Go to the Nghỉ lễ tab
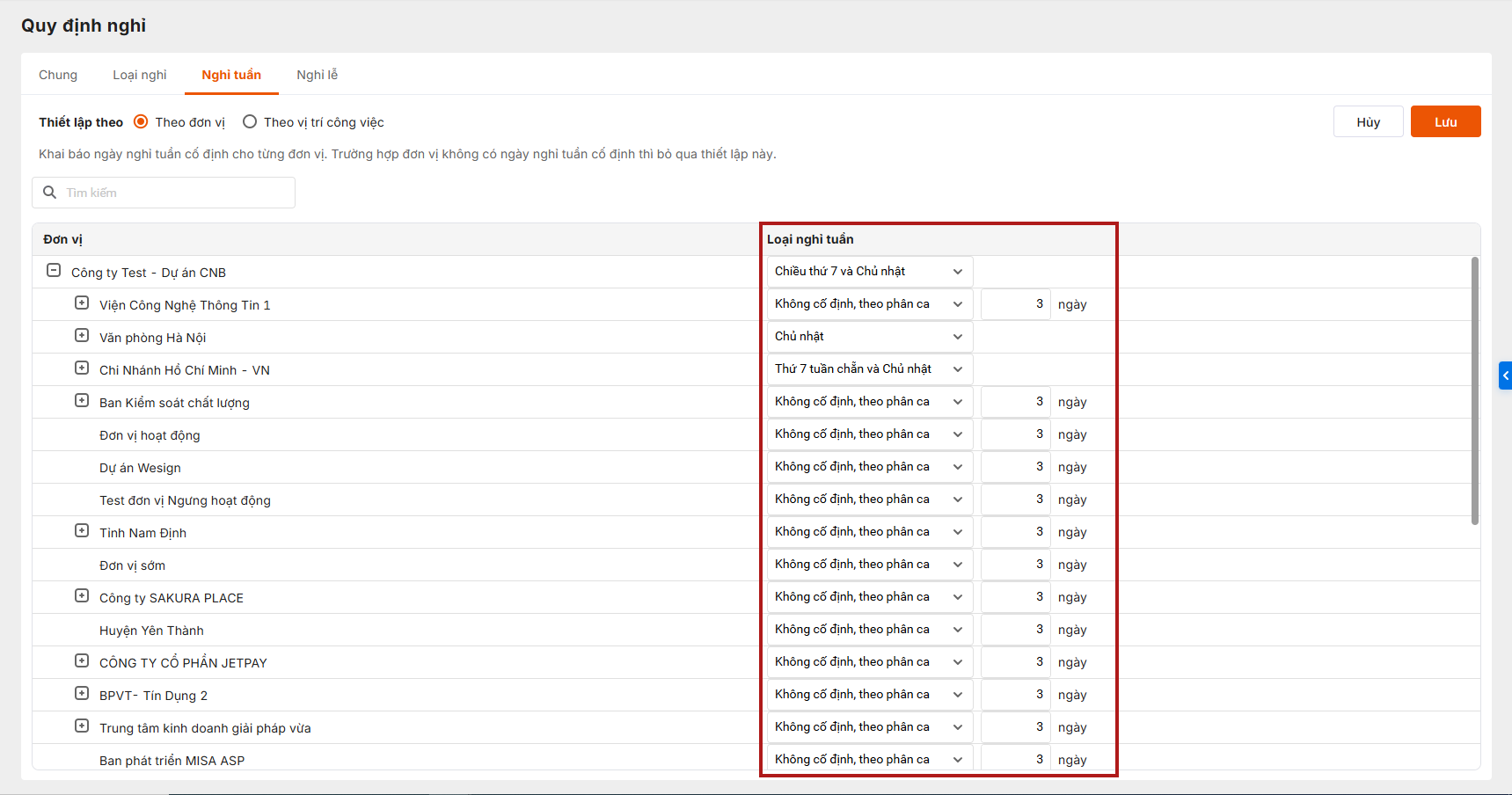This screenshot has width=1512, height=795. [x=318, y=75]
